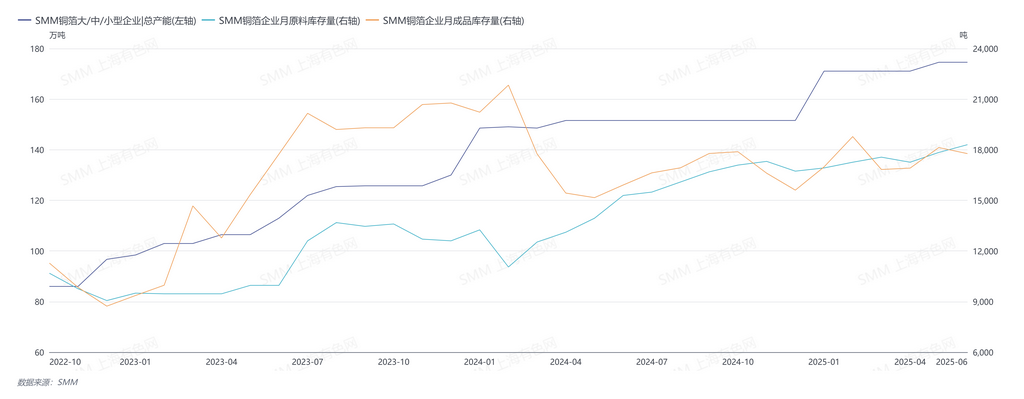This screenshot has width=1024, height=399.
Task: Click the 12,000 value on right axis
Action: [x=986, y=251]
